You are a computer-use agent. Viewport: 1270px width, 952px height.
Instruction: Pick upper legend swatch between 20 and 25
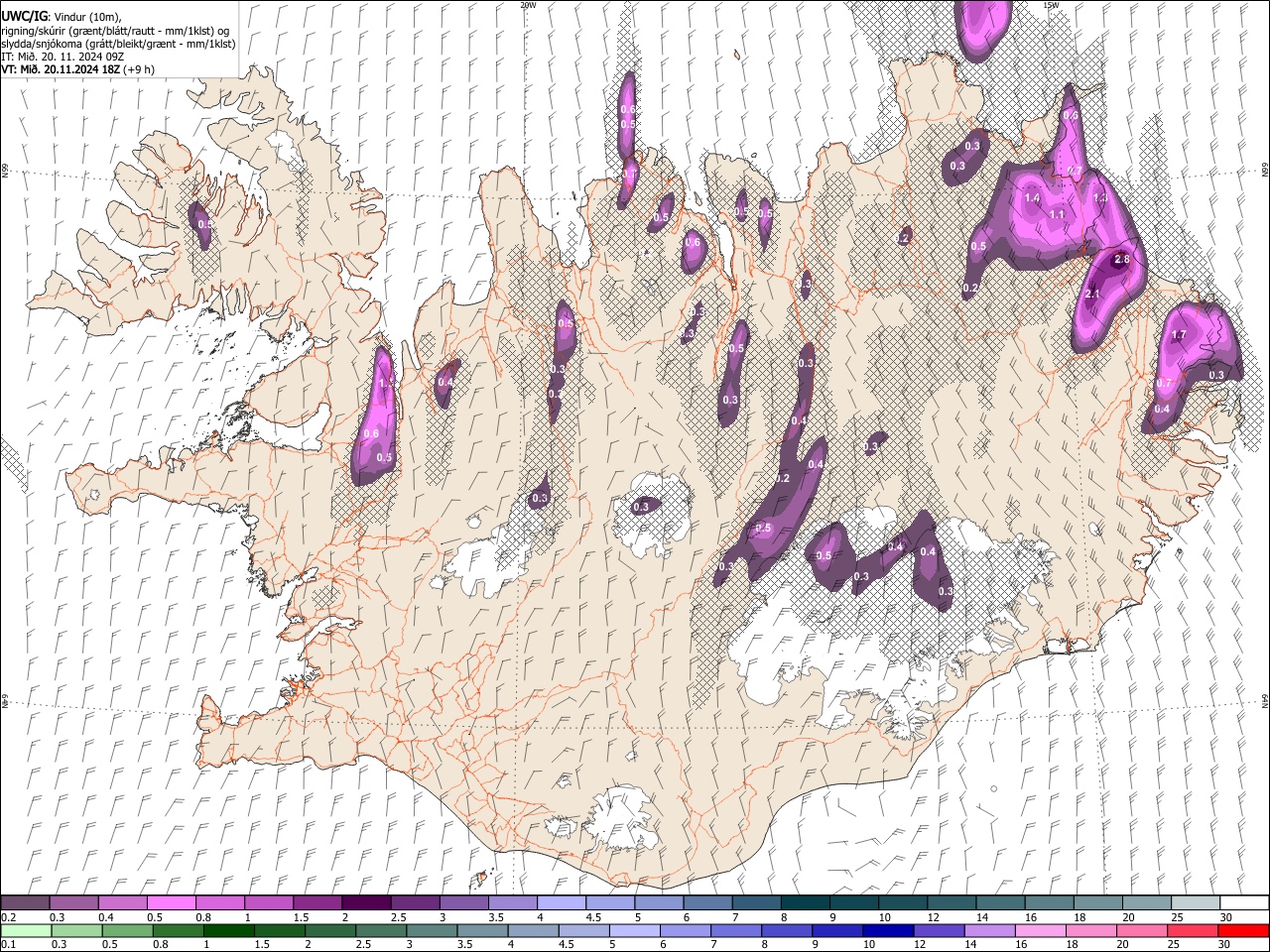tap(1147, 903)
